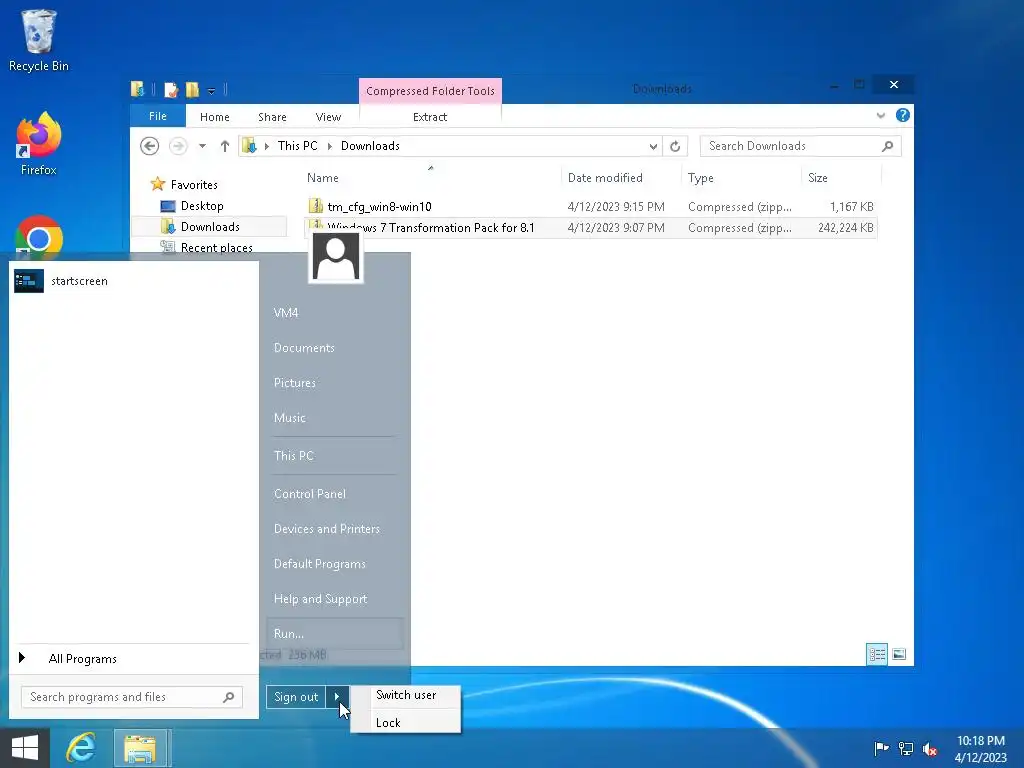Open the Extract ribbon tab
1024x768 pixels.
(x=430, y=117)
